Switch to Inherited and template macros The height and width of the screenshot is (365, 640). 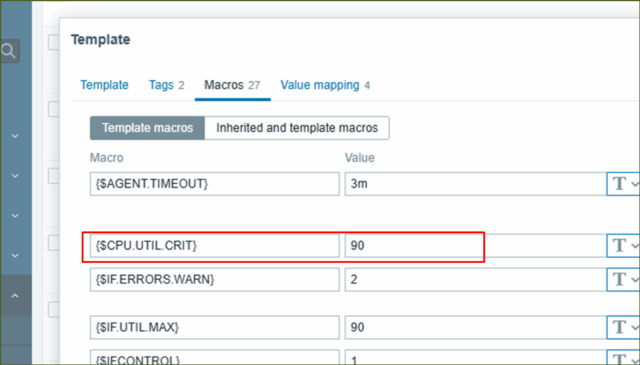[297, 128]
